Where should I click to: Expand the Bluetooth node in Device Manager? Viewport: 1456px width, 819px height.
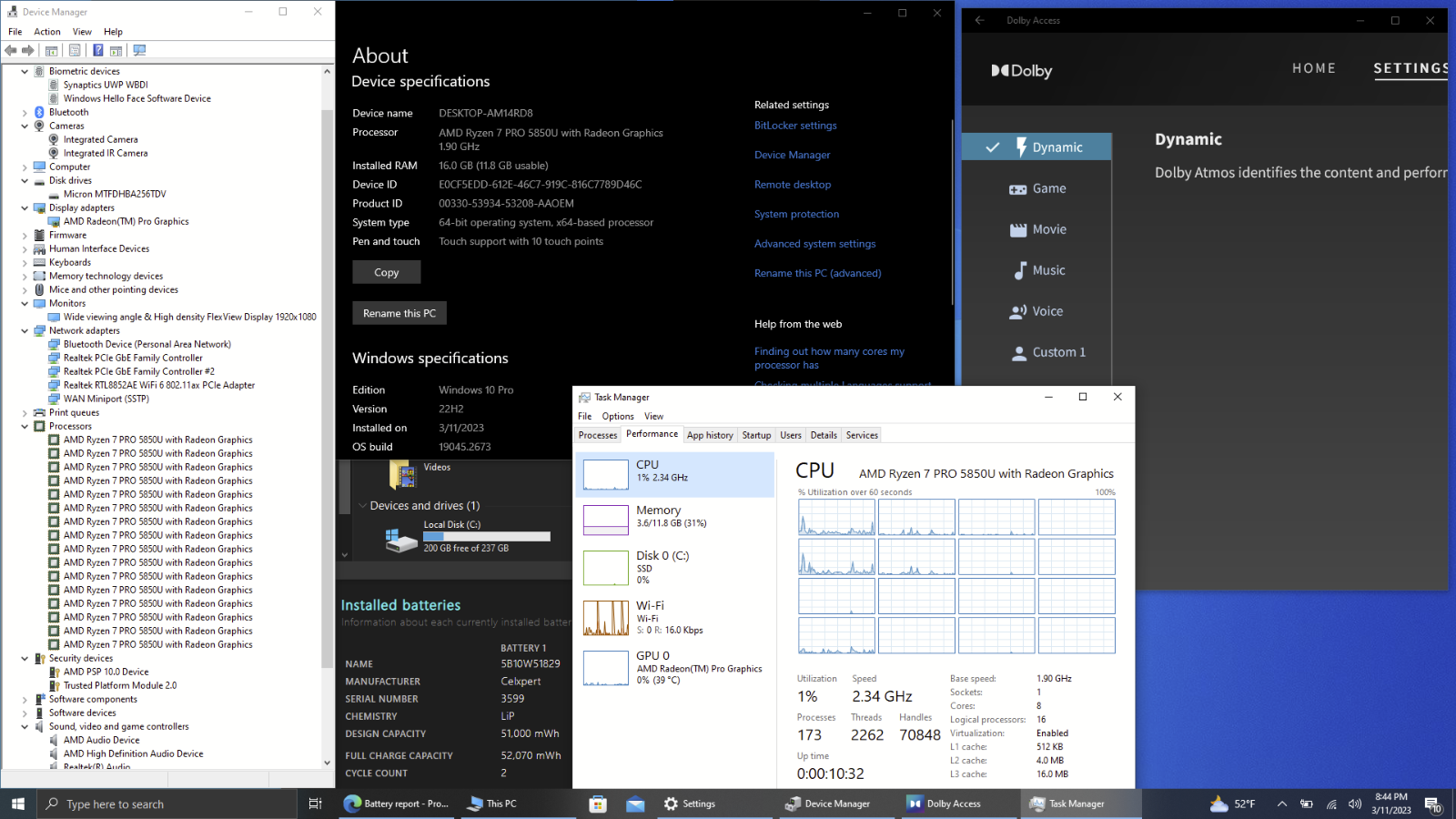click(x=25, y=113)
